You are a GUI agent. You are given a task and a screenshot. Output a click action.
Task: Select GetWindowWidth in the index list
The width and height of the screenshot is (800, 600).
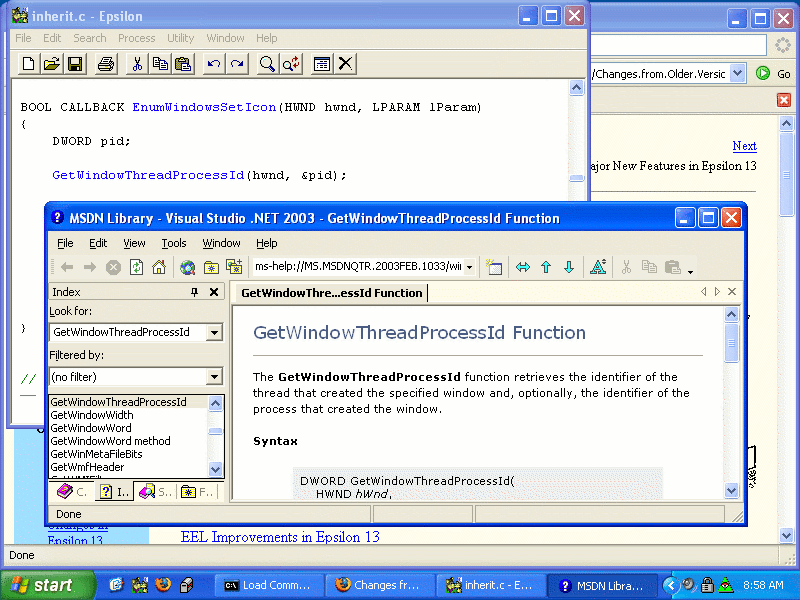click(92, 415)
